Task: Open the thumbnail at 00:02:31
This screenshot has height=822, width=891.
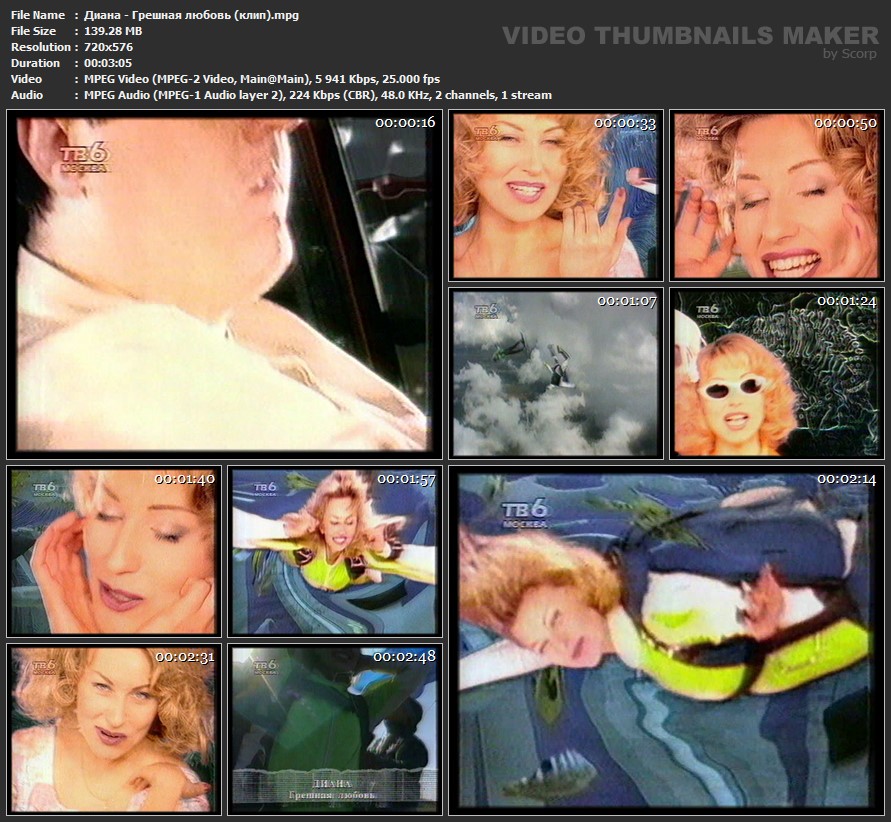Action: coord(113,728)
